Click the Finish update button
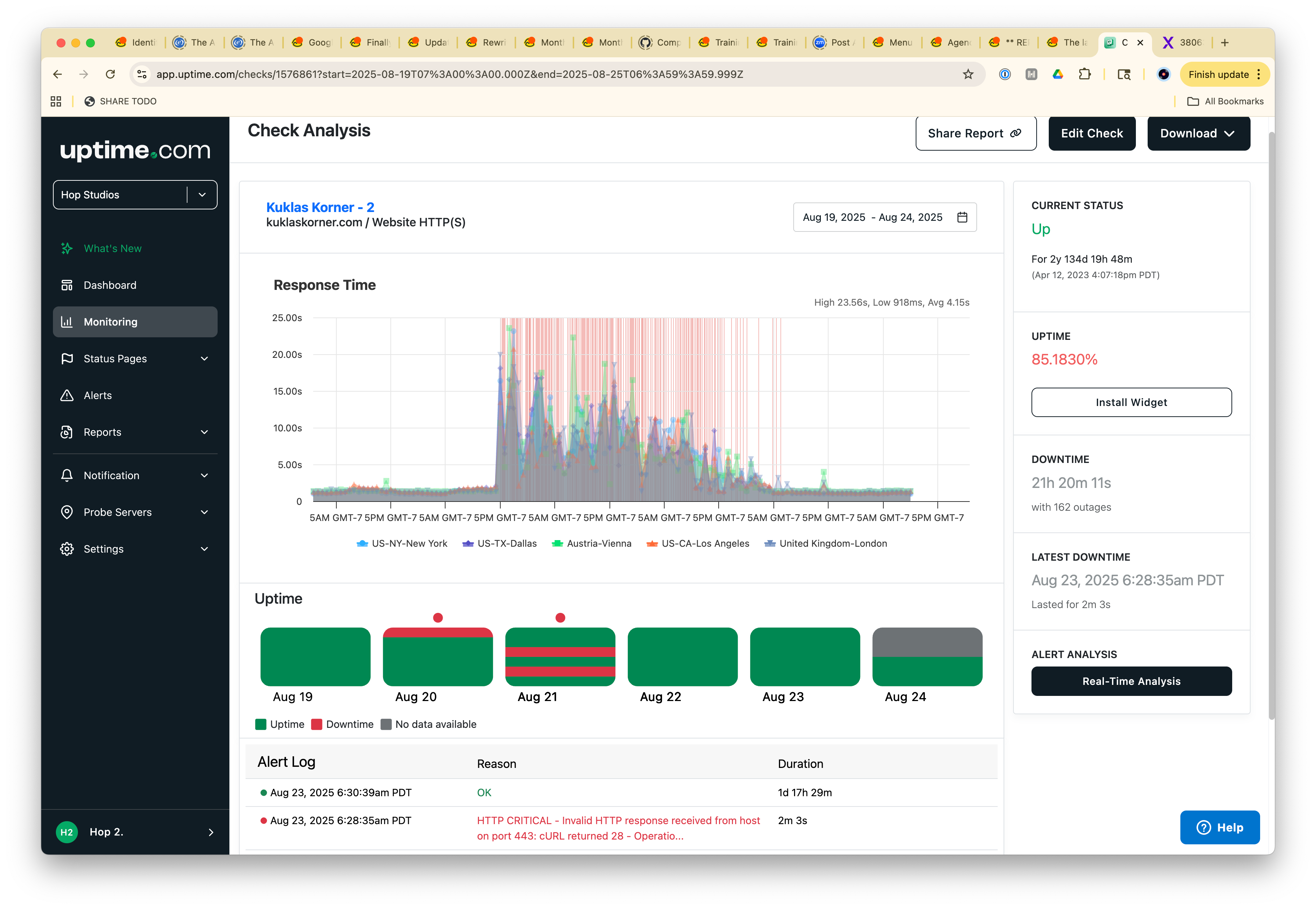The height and width of the screenshot is (909, 1316). [1224, 74]
